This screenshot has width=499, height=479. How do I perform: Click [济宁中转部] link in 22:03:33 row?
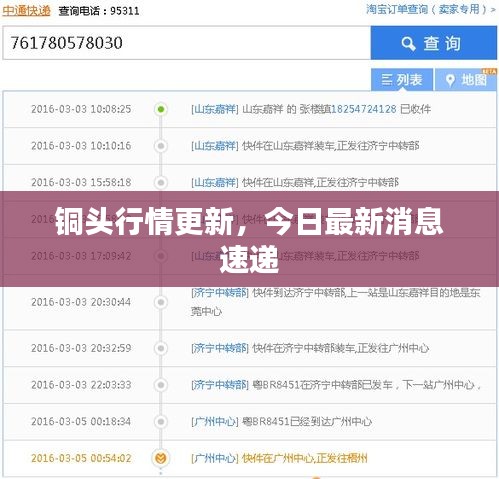click(220, 385)
